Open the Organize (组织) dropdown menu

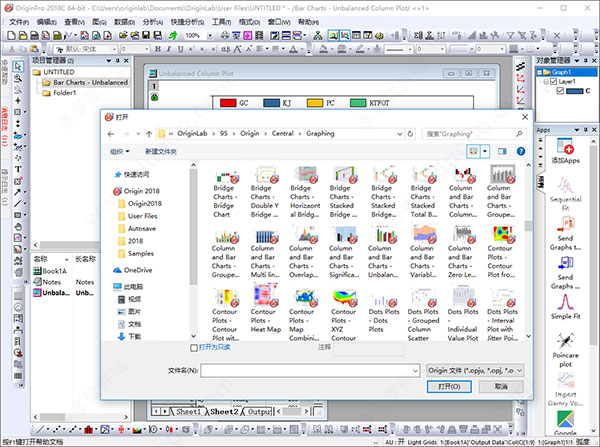pos(121,151)
